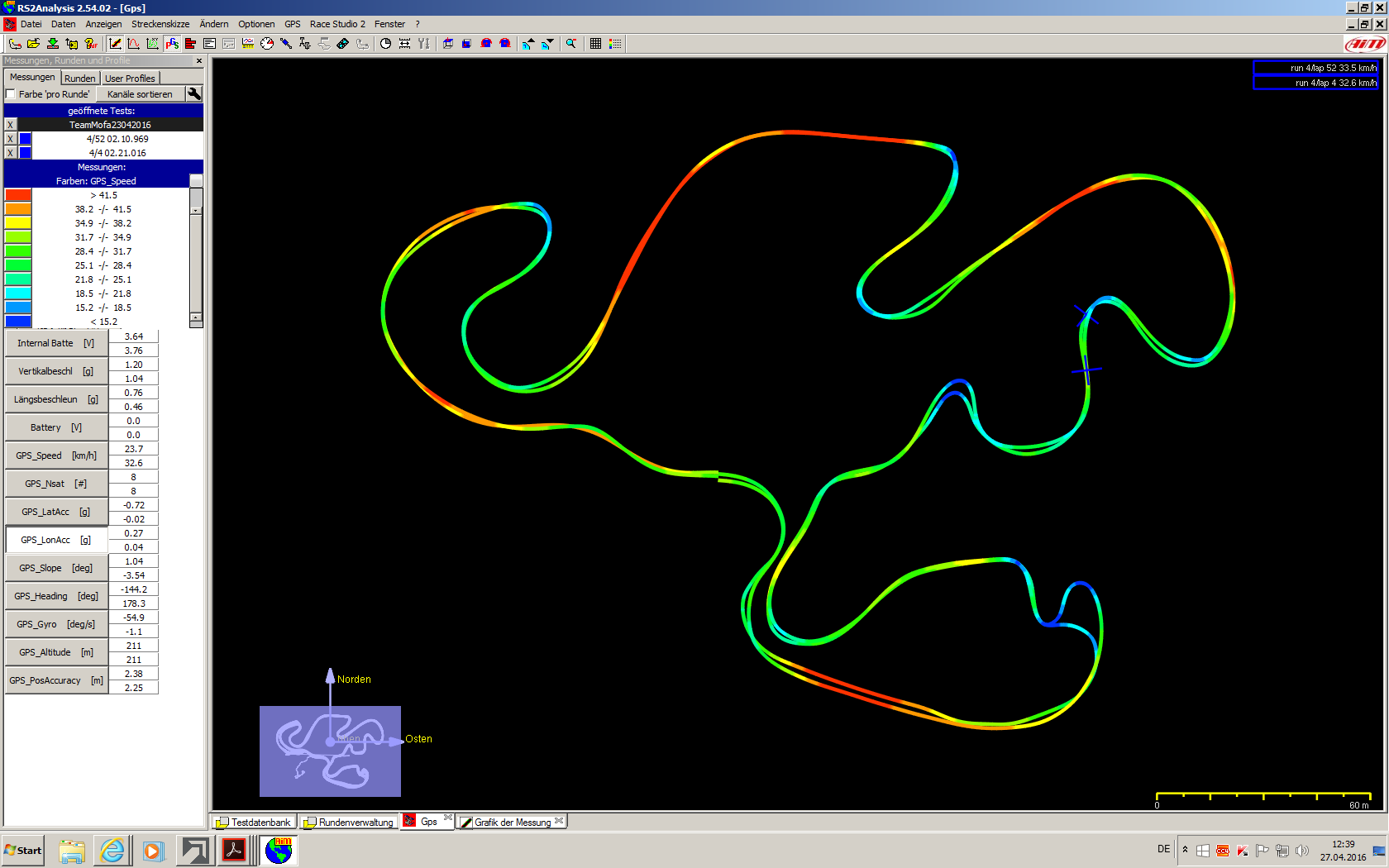Launch Internet Explorer from the taskbar
The width and height of the screenshot is (1389, 868).
(112, 850)
